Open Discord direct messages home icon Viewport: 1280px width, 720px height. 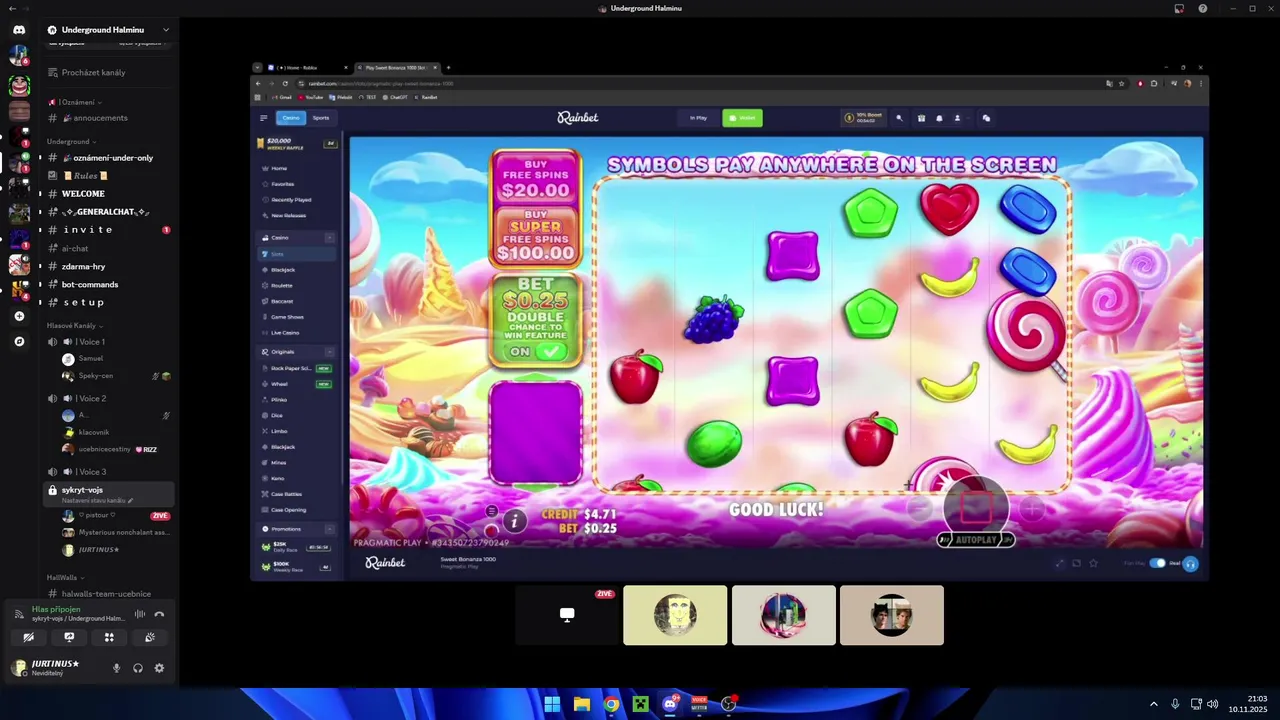click(19, 30)
